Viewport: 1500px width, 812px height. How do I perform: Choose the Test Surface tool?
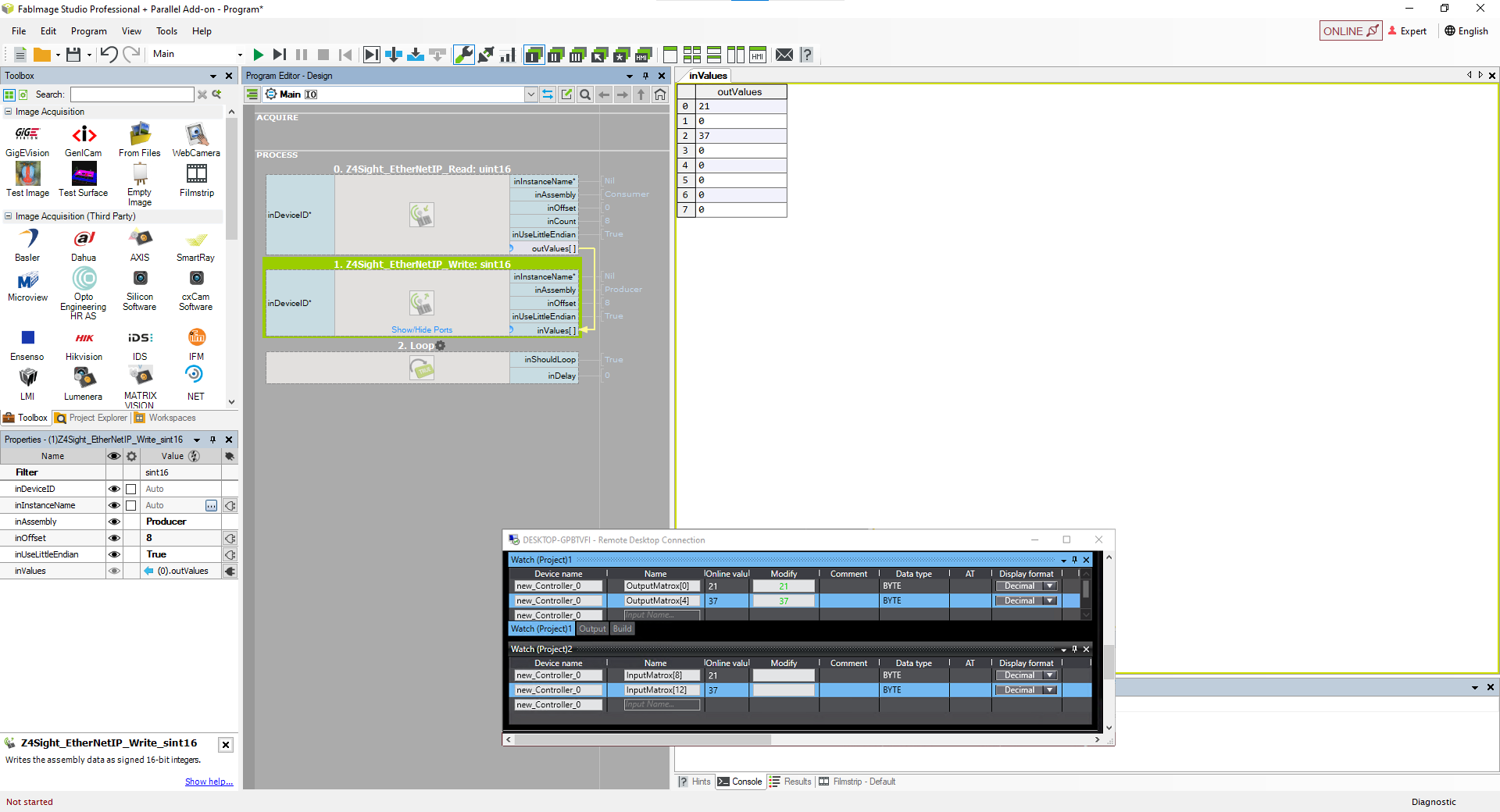tap(84, 180)
